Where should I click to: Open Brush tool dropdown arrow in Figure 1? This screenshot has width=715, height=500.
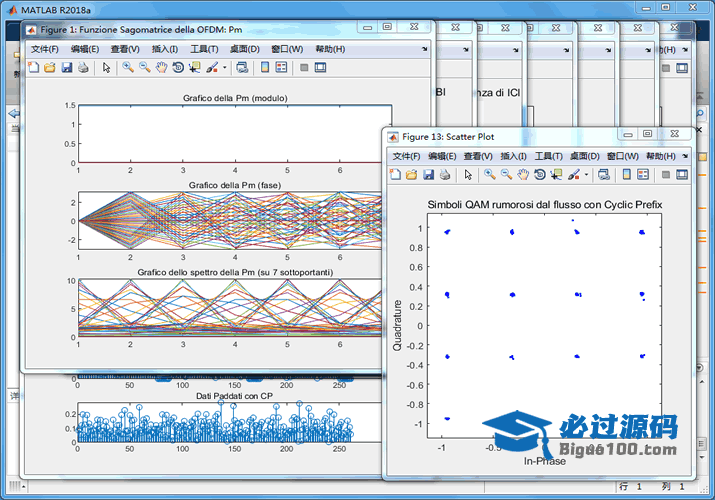tap(225, 68)
